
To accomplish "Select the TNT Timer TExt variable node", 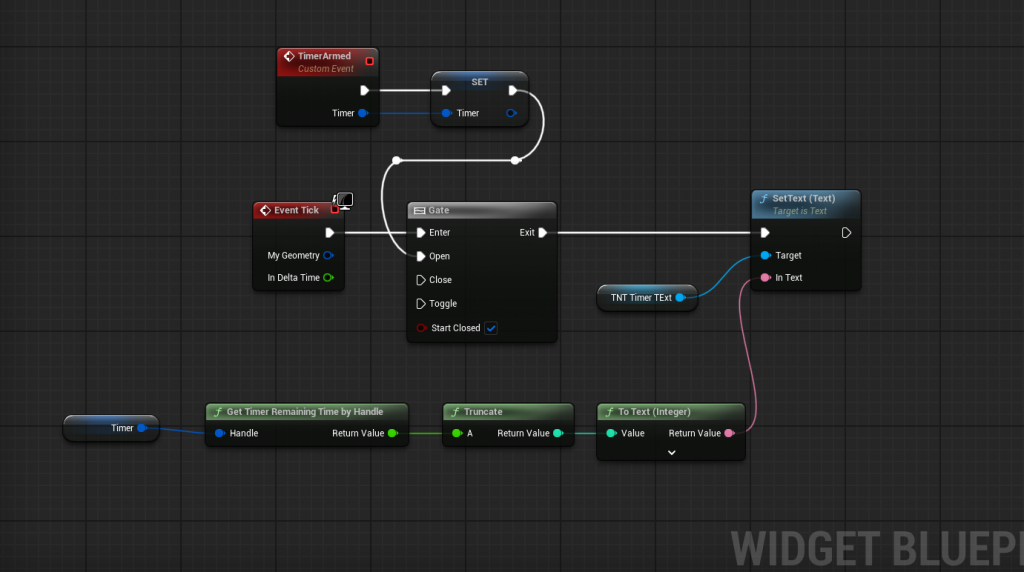I will tap(640, 298).
